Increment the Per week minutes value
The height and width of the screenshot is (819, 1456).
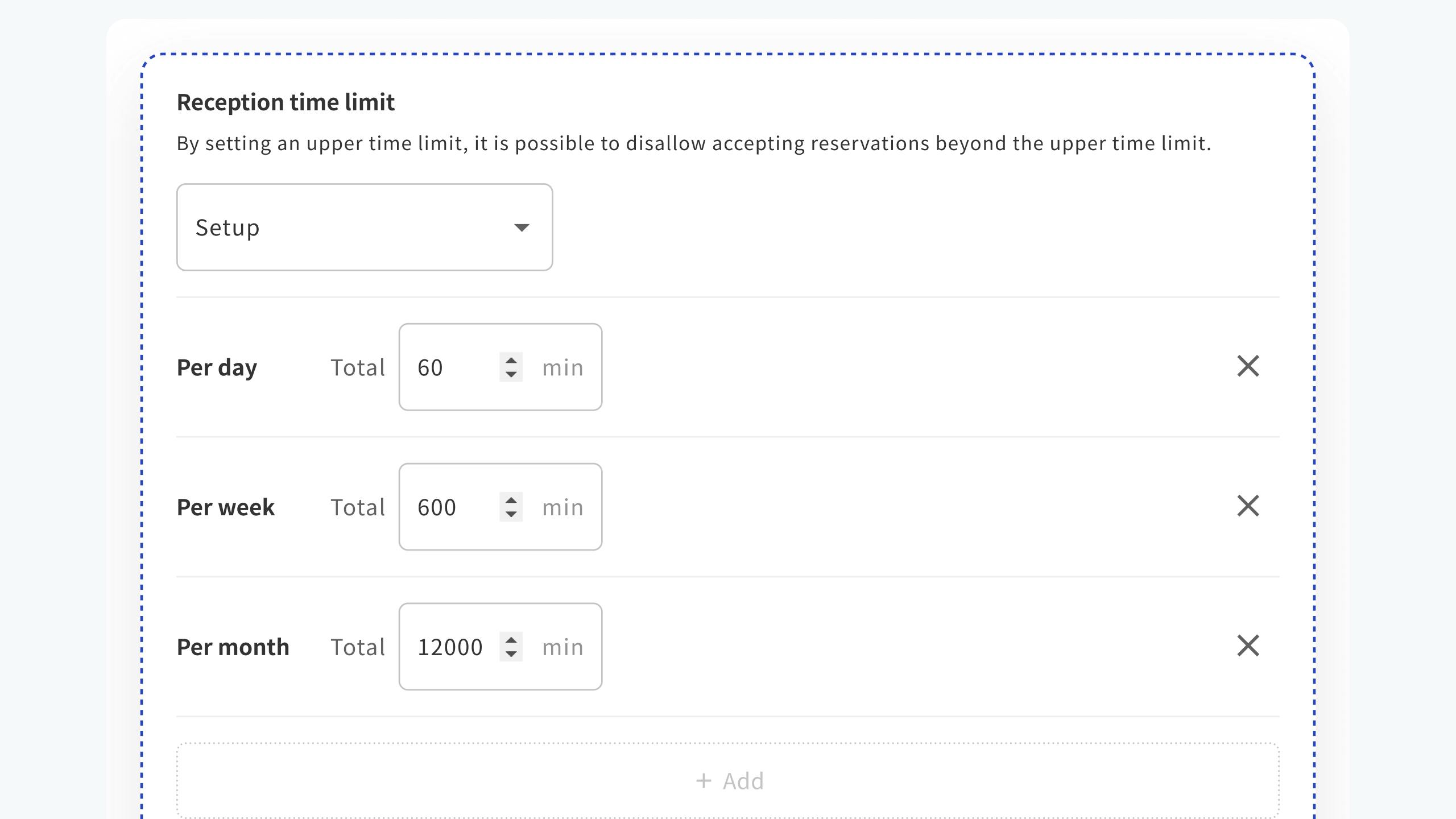511,500
